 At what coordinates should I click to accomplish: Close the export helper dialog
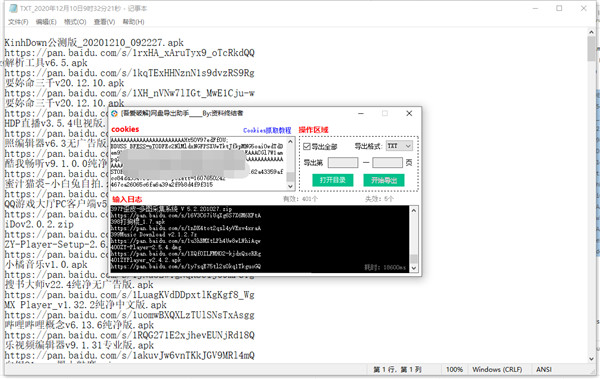pos(409,113)
